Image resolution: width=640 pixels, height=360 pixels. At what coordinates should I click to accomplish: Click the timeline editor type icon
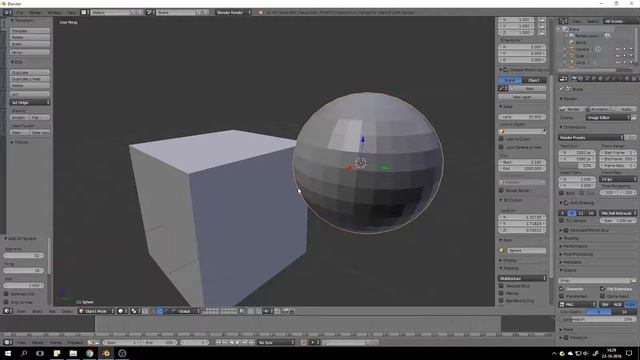pos(8,342)
